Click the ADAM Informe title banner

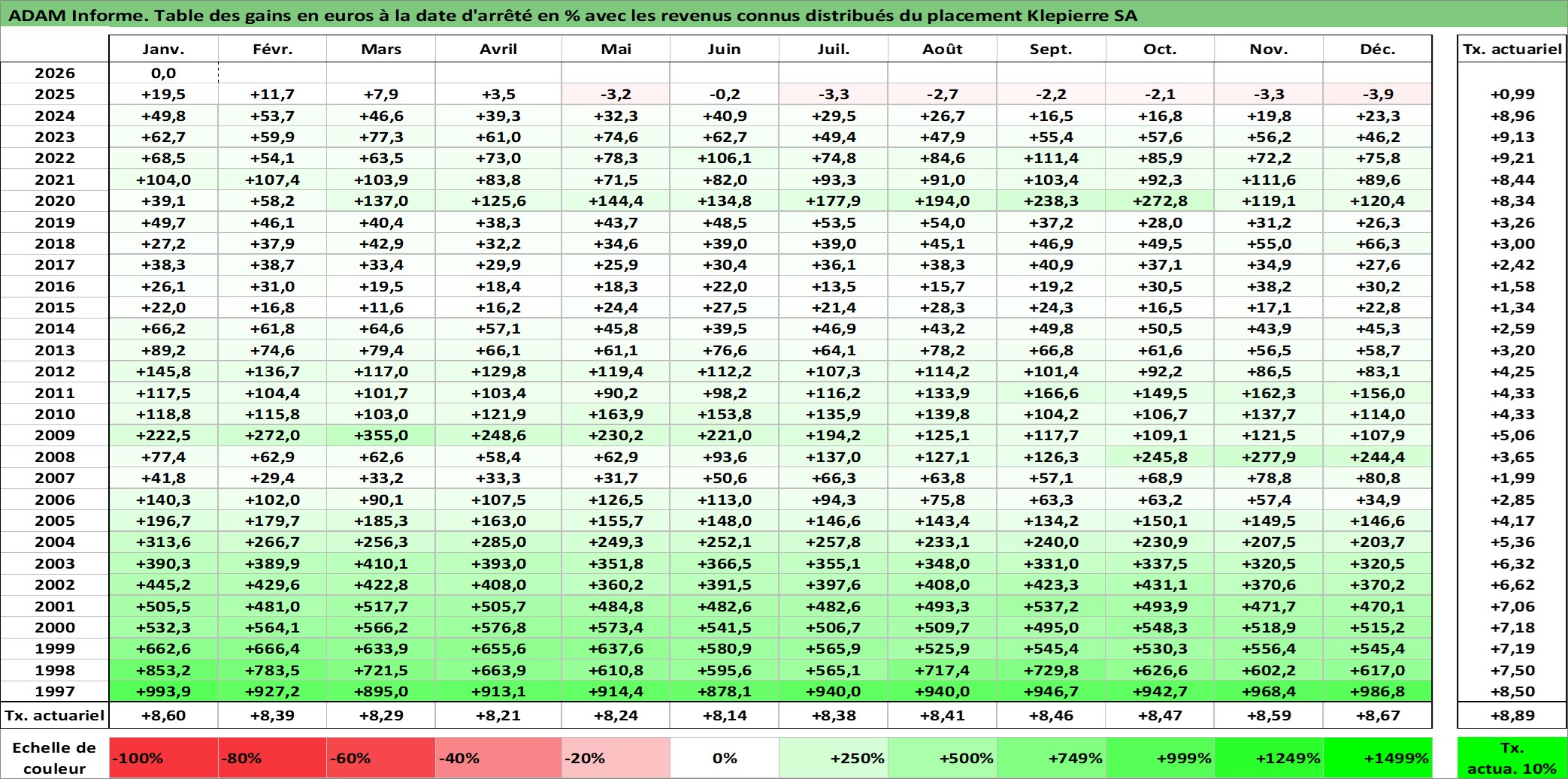(x=784, y=15)
